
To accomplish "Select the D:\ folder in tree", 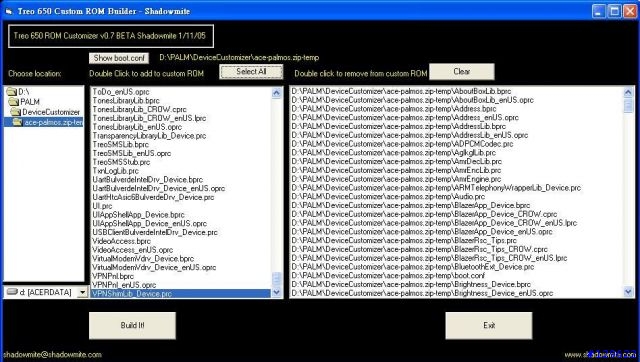I will (x=24, y=92).
